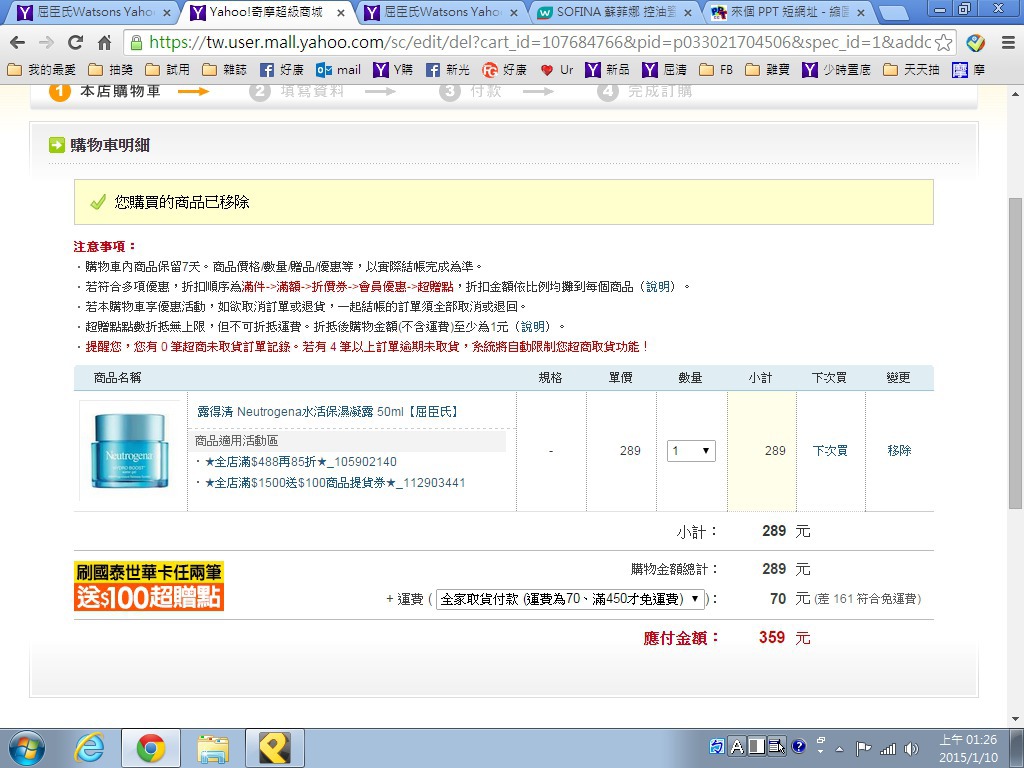Bookmark this page with star icon
The width and height of the screenshot is (1024, 768).
coord(944,43)
